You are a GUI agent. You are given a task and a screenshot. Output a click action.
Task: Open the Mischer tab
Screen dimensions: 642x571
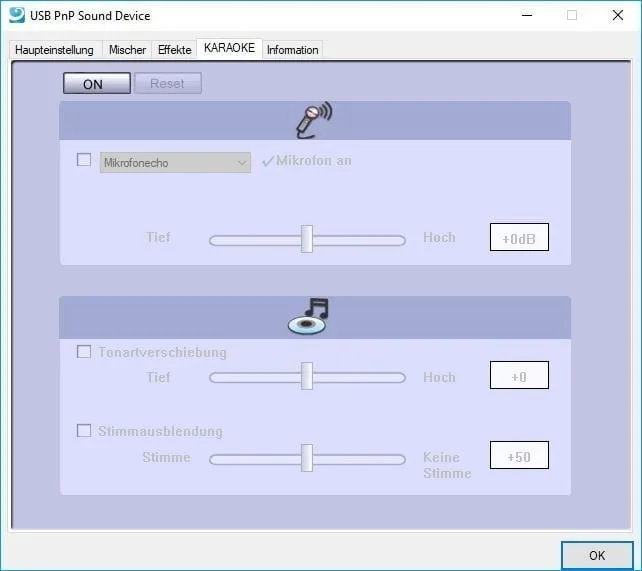point(127,50)
